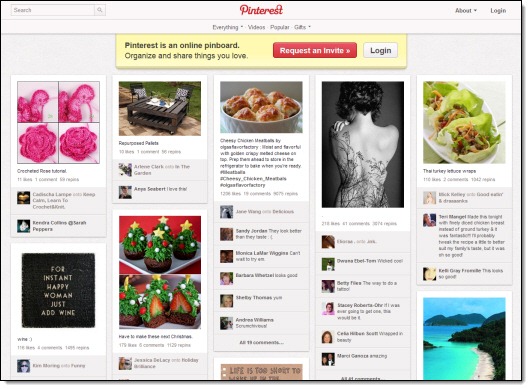The width and height of the screenshot is (530, 389).
Task: Click Dwana Ebel-Tom's avatar icon
Action: pos(328,264)
